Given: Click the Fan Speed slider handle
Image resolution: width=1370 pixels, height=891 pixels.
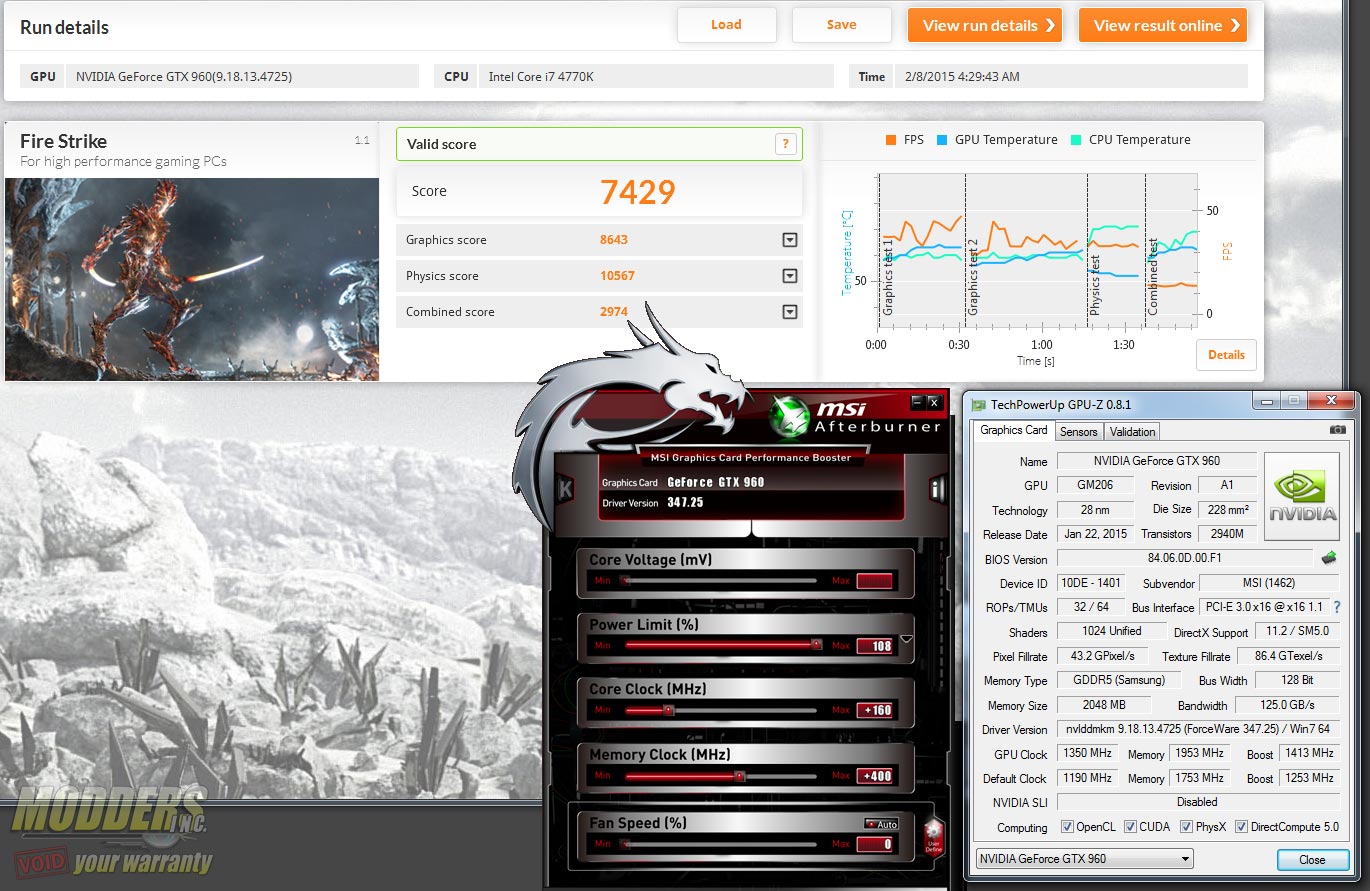Looking at the screenshot, I should click(x=626, y=843).
